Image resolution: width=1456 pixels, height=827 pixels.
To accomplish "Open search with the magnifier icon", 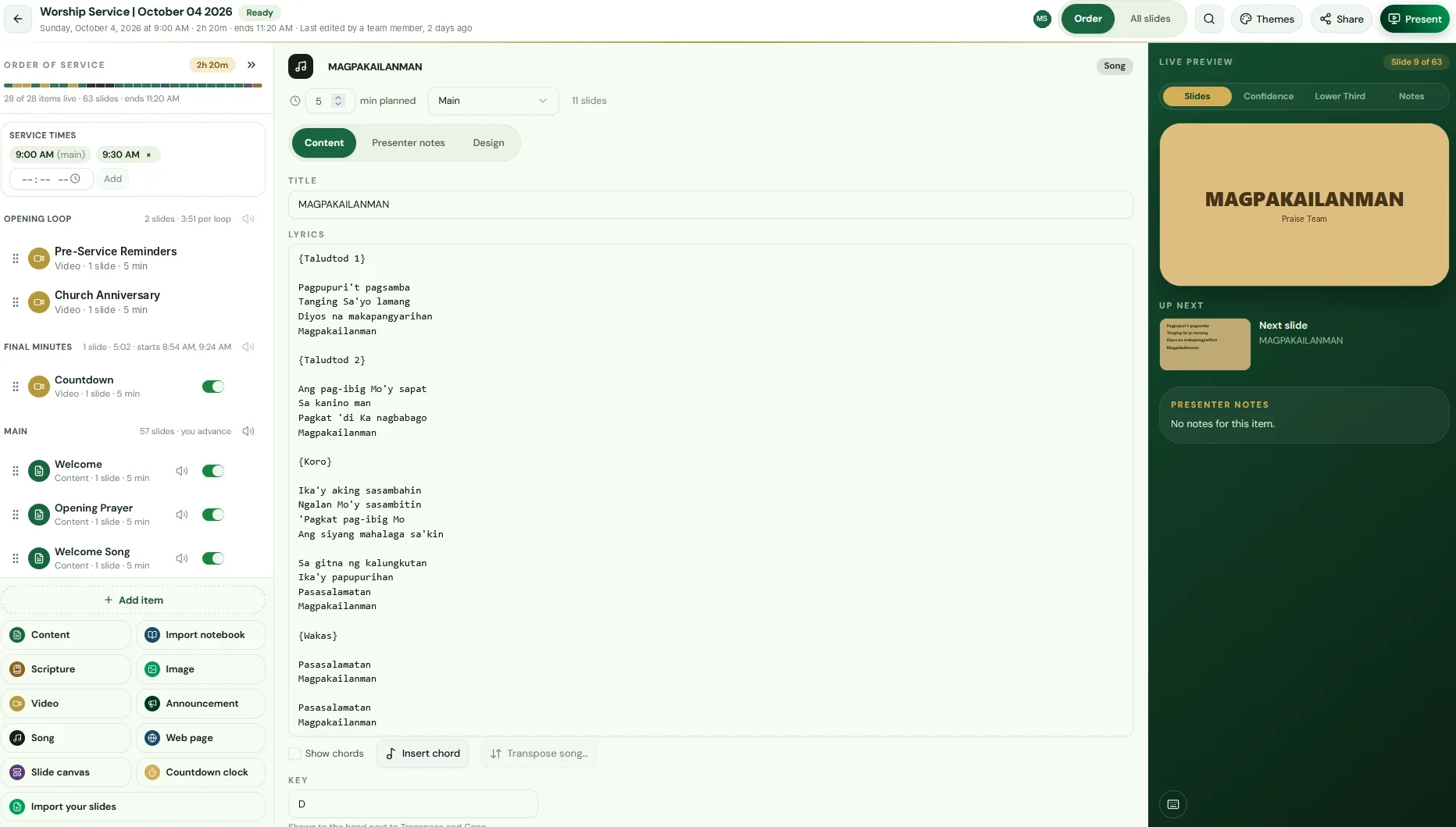I will pos(1209,19).
